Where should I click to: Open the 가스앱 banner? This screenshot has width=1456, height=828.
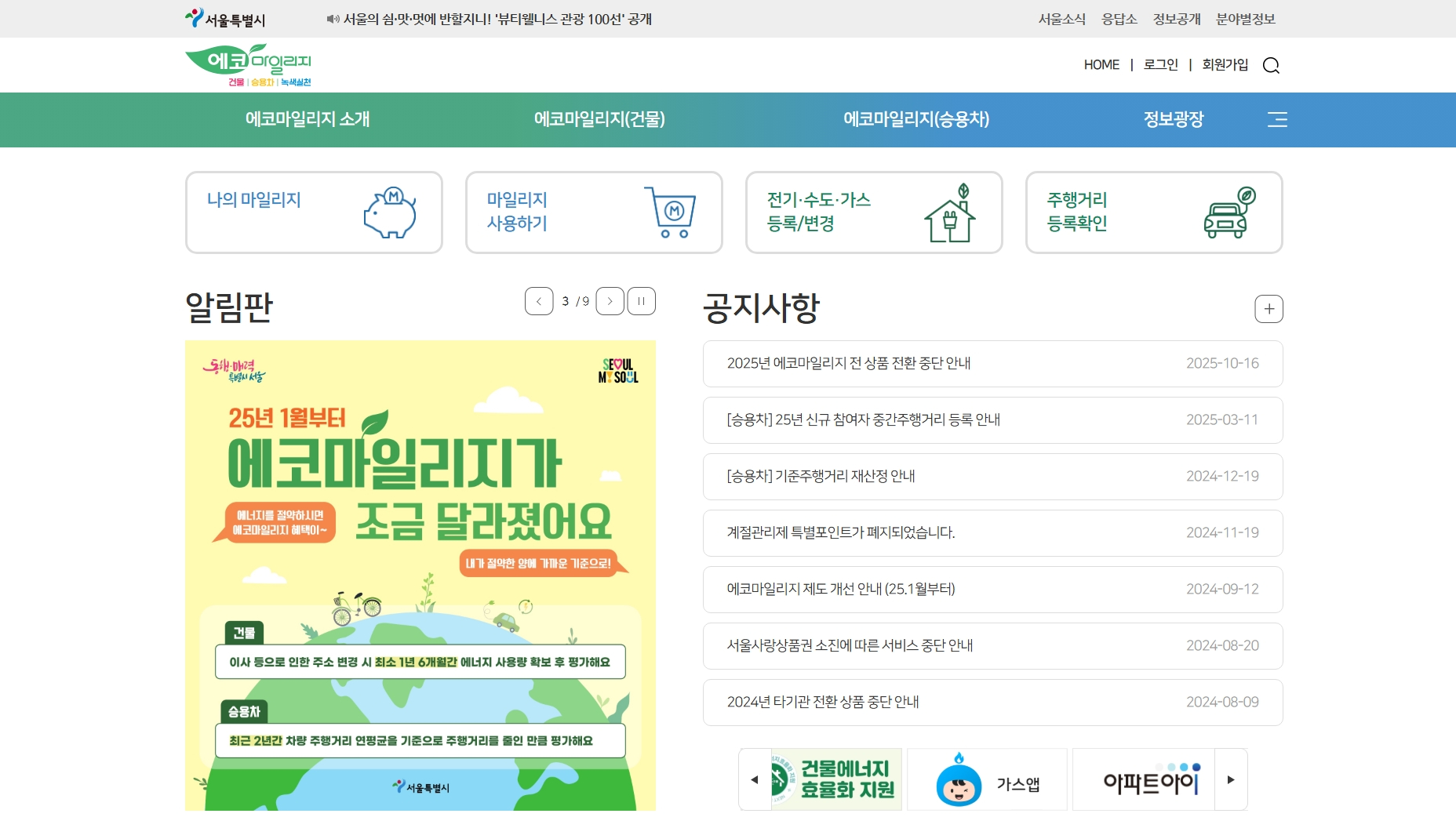(x=988, y=779)
